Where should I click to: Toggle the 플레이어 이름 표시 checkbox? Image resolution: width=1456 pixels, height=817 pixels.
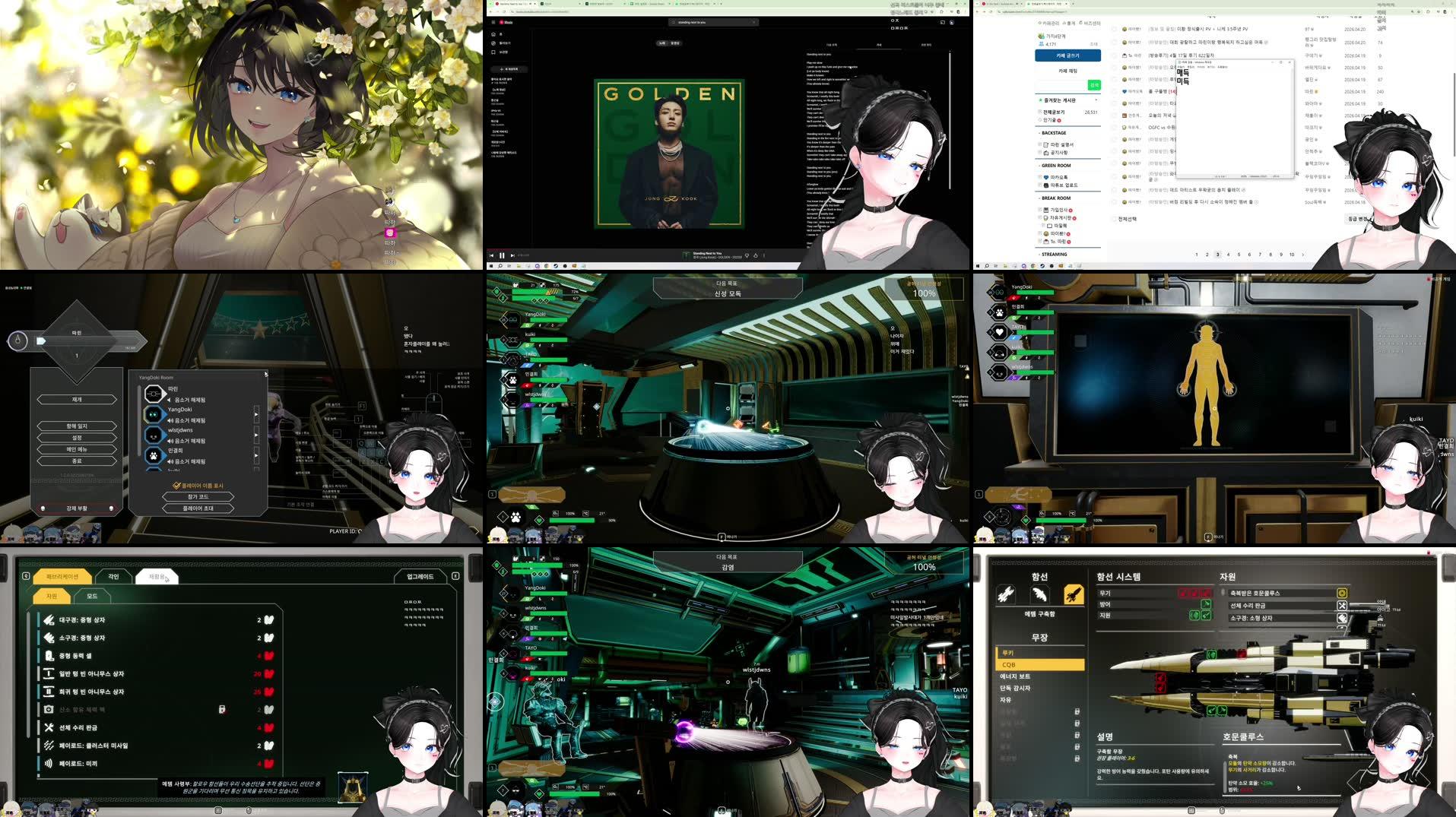(176, 485)
